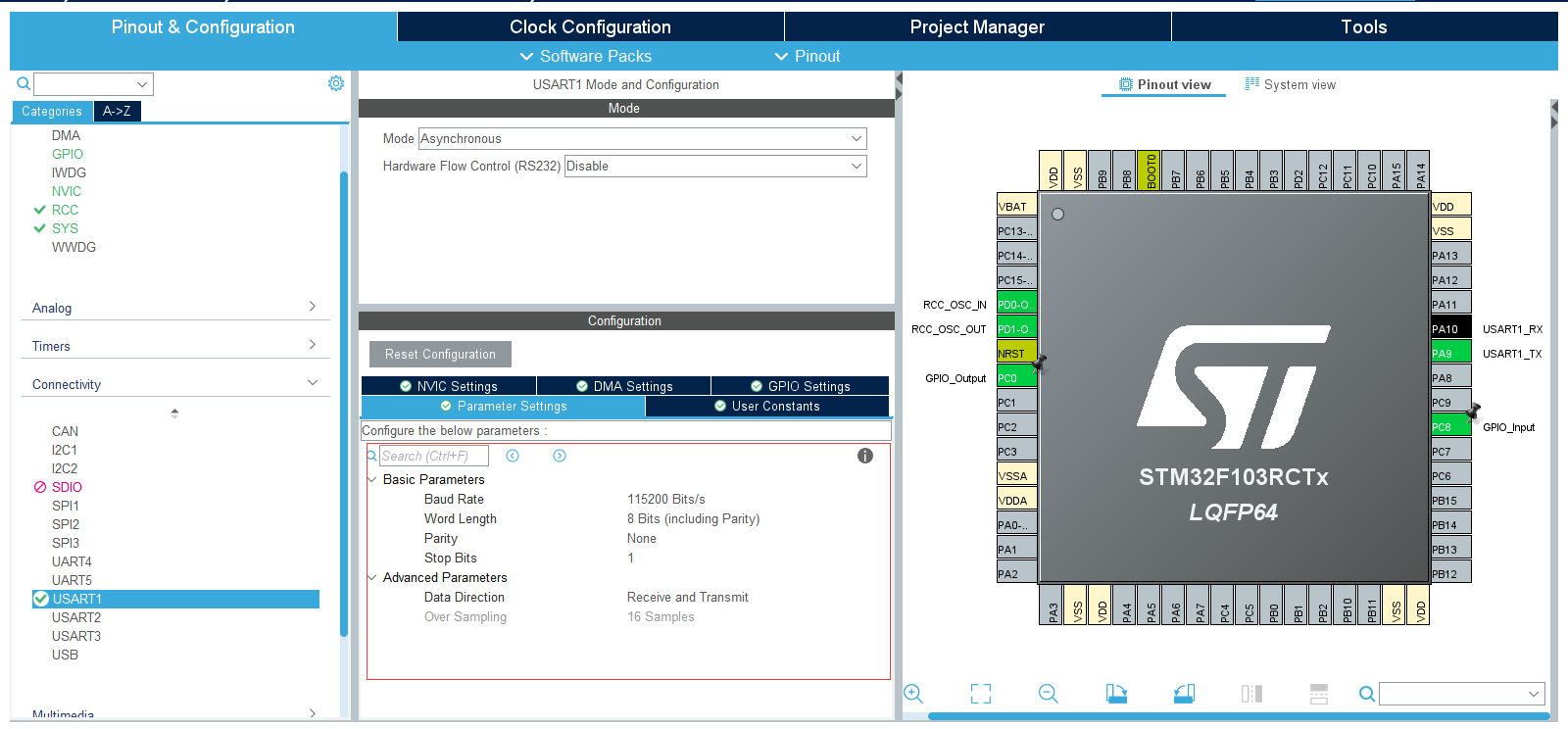Click the Stop Bits value 1
This screenshot has width=1568, height=729.
631,558
